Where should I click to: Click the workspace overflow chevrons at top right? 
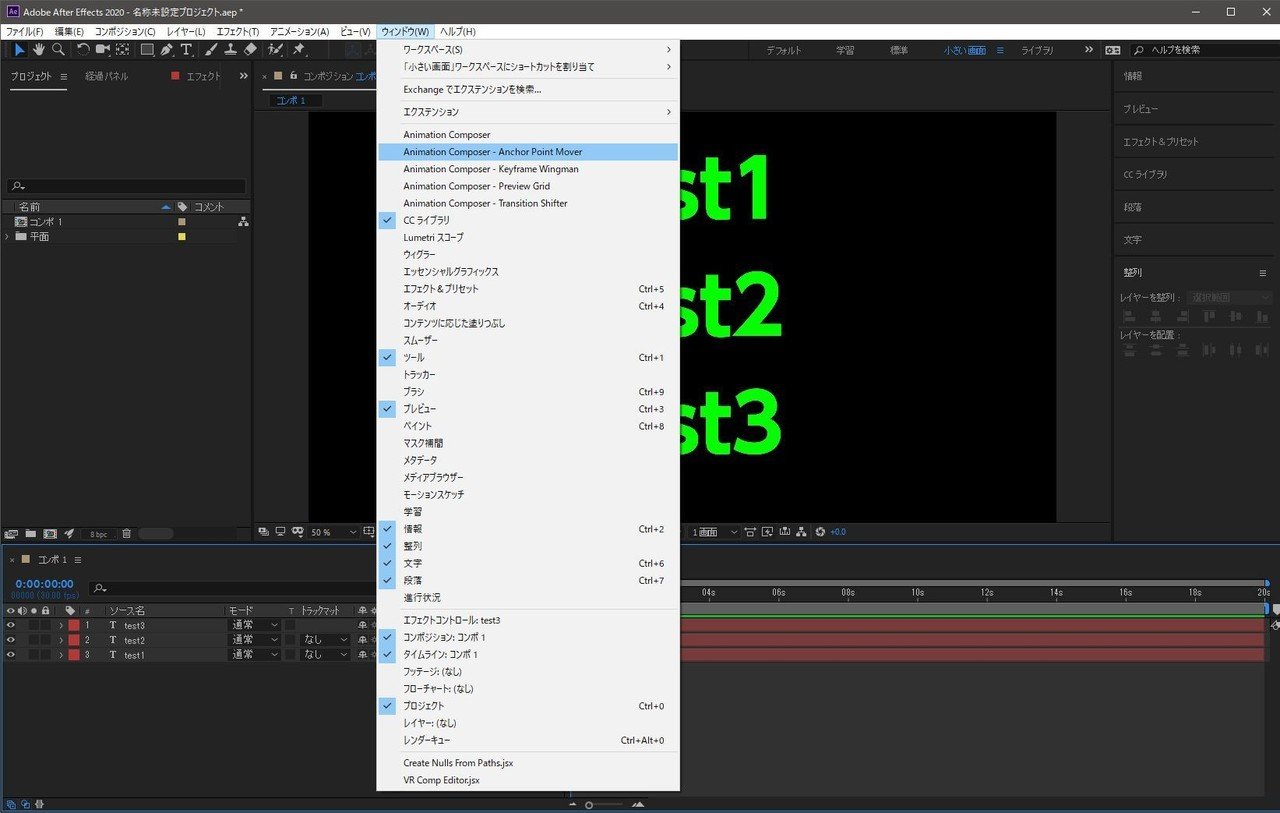coord(1089,50)
